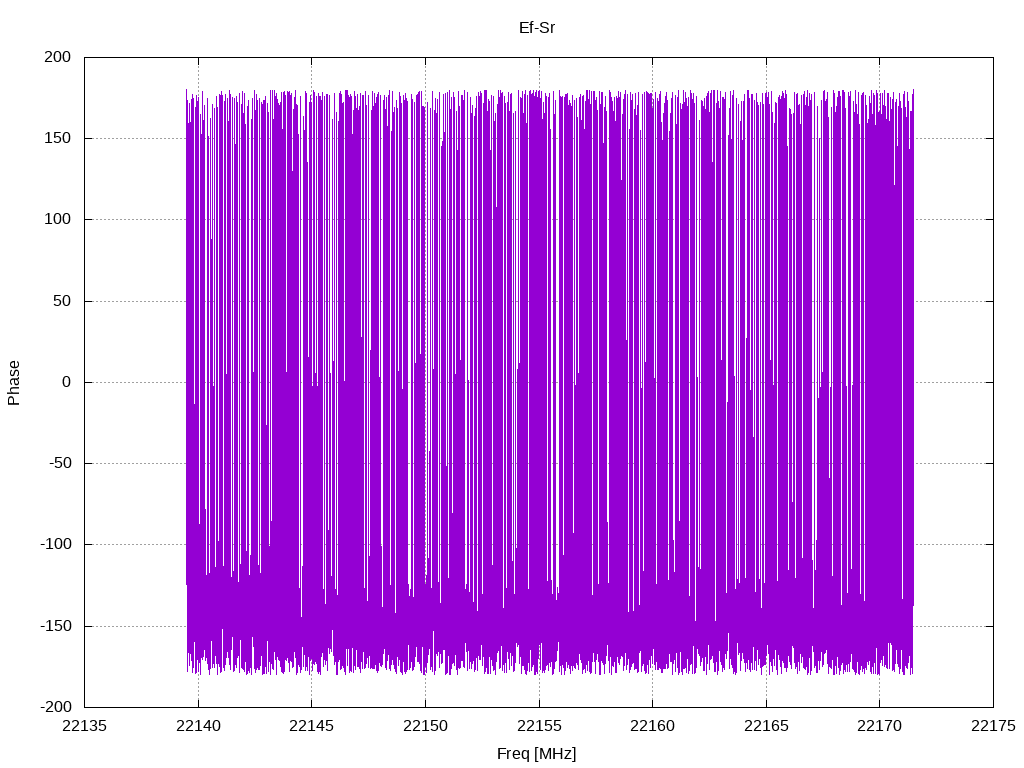The height and width of the screenshot is (768, 1024).
Task: Click the x-axis tick label 22135
Action: [84, 726]
